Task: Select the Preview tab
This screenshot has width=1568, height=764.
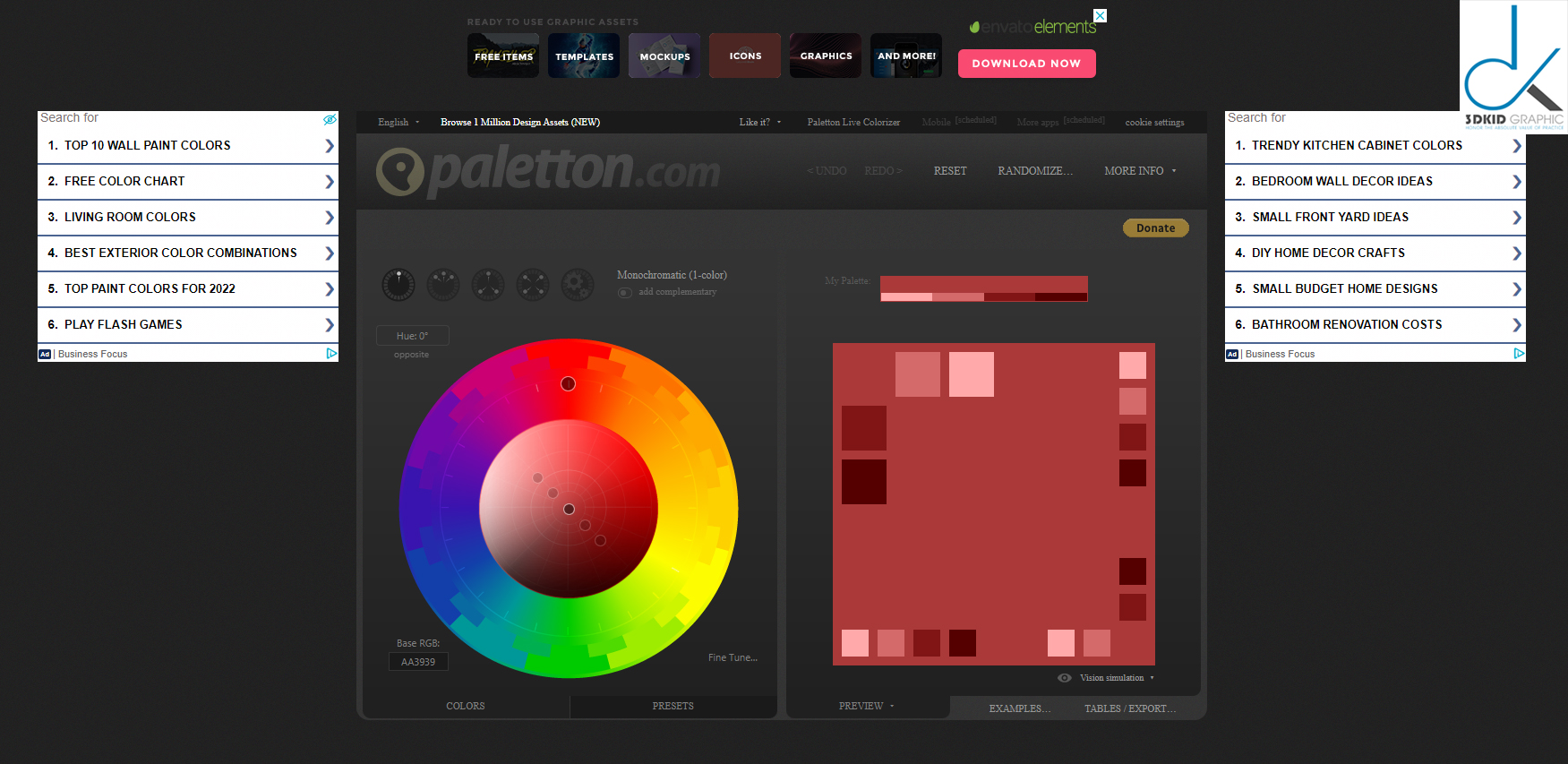Action: (x=867, y=707)
